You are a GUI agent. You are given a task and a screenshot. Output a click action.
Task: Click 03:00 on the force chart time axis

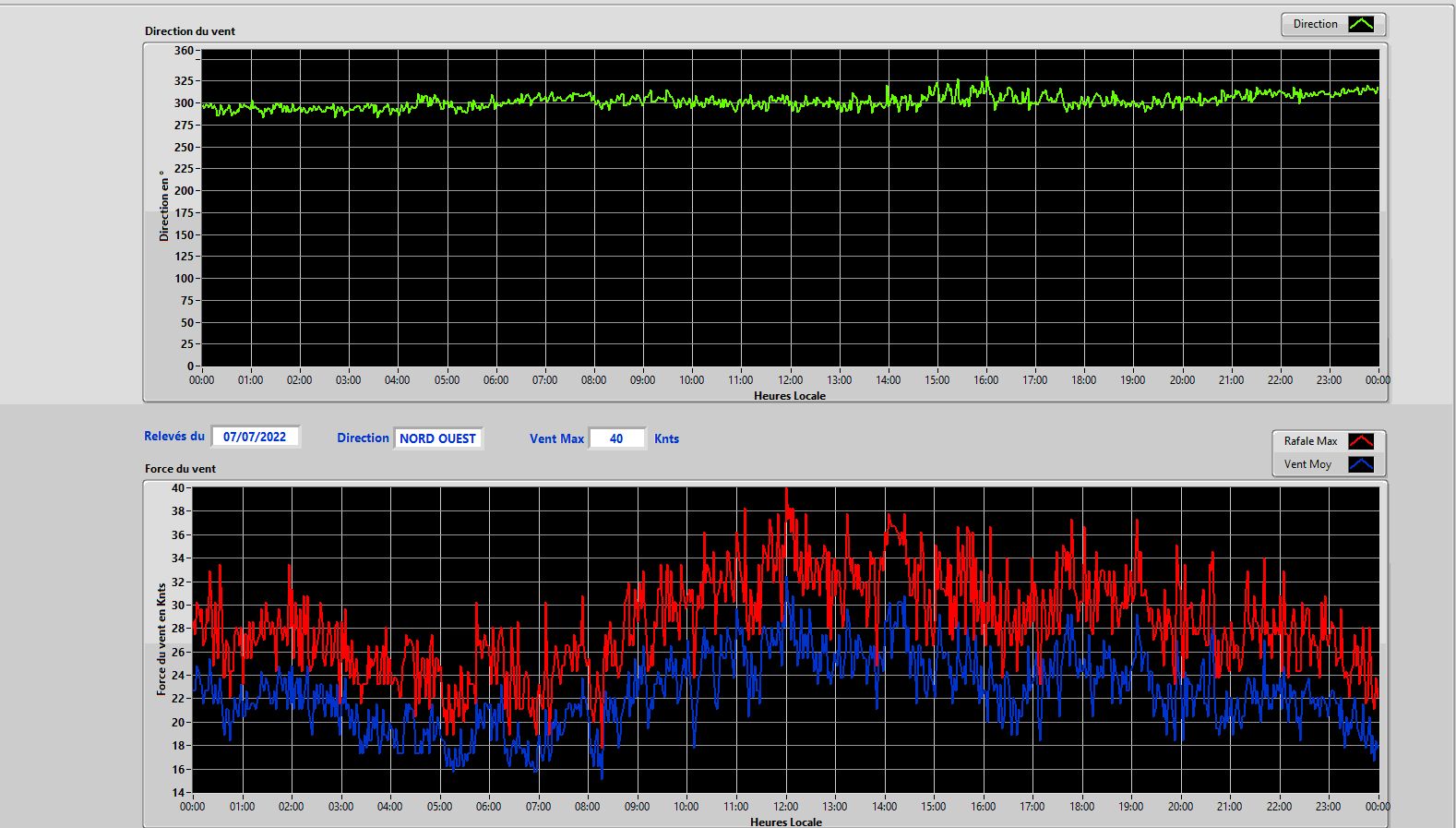click(340, 807)
